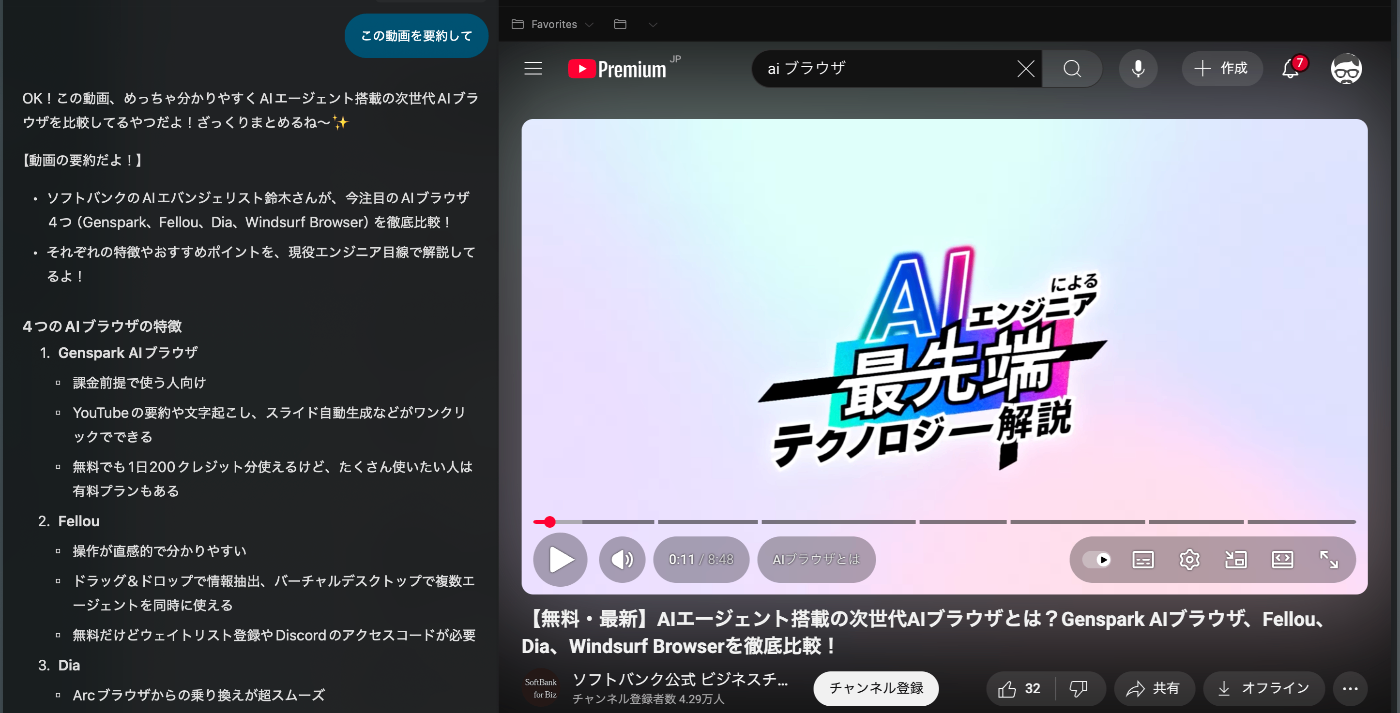Enable theater mode icon
Image resolution: width=1400 pixels, height=713 pixels.
[1282, 560]
